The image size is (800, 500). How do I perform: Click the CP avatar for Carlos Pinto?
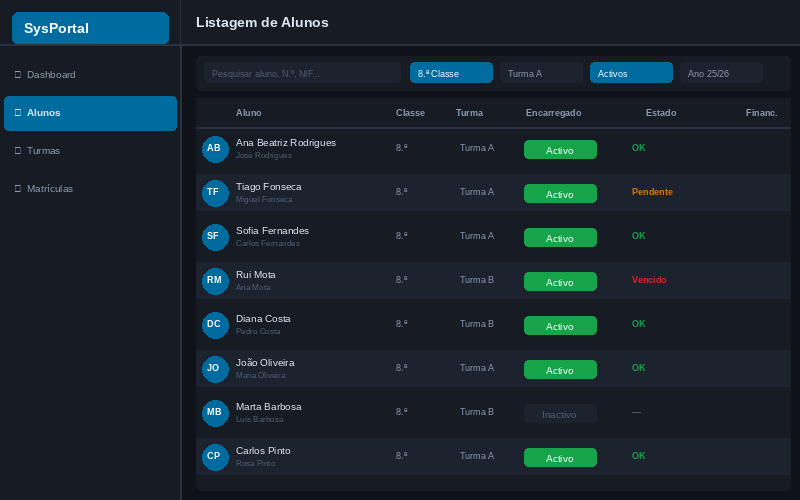coord(215,457)
